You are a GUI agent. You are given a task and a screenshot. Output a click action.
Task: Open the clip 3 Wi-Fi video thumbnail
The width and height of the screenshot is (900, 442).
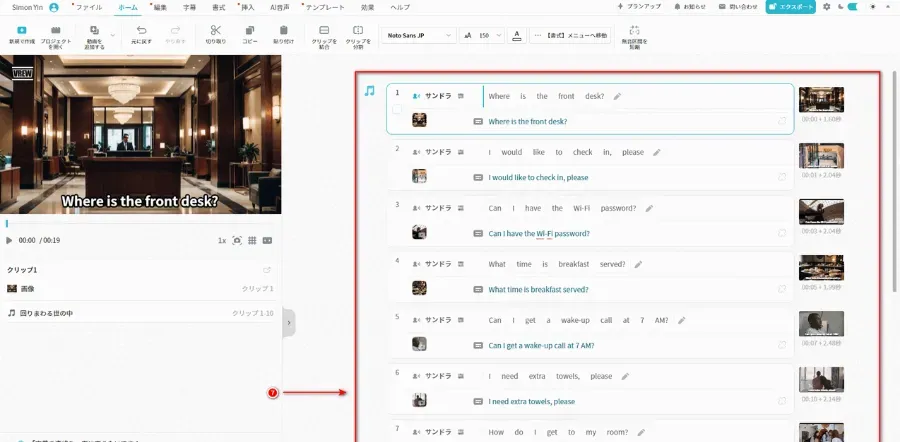tap(821, 212)
